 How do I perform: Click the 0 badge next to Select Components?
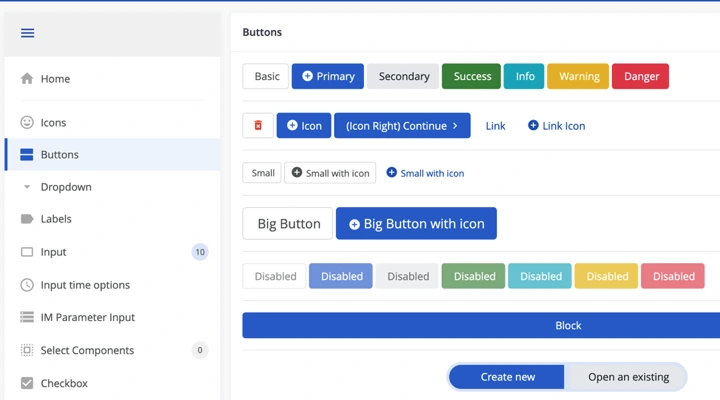(200, 350)
